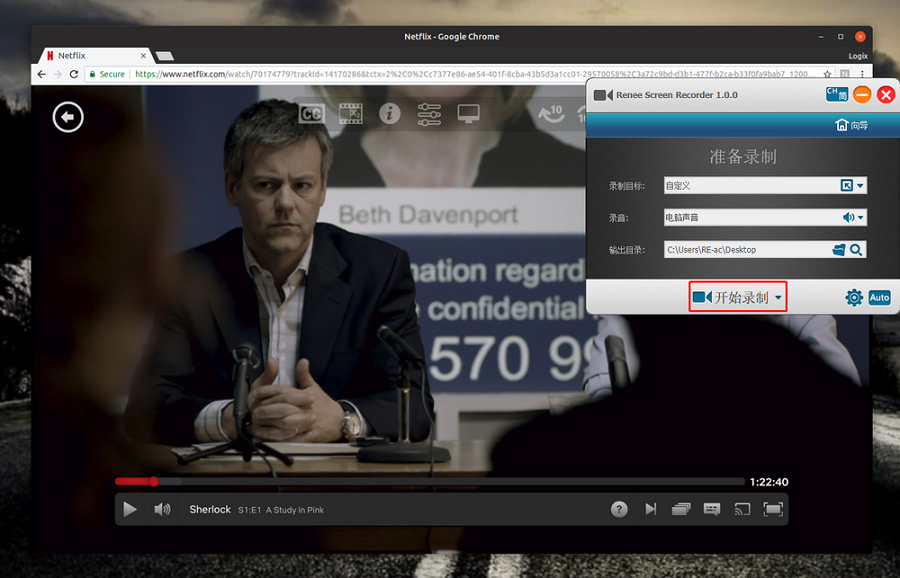This screenshot has width=900, height=578.
Task: Click the Secure lock indicator in address bar
Action: pyautogui.click(x=107, y=74)
